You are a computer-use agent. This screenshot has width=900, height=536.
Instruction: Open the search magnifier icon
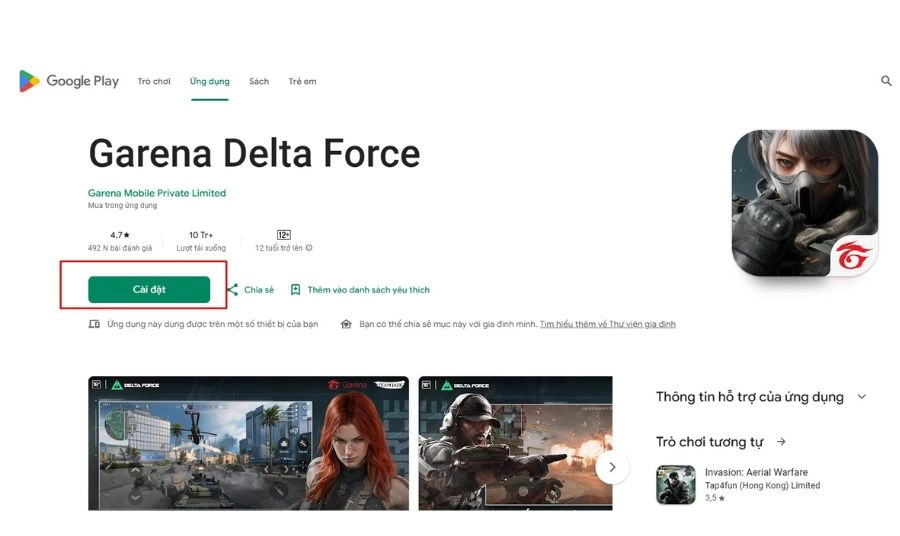coord(886,81)
